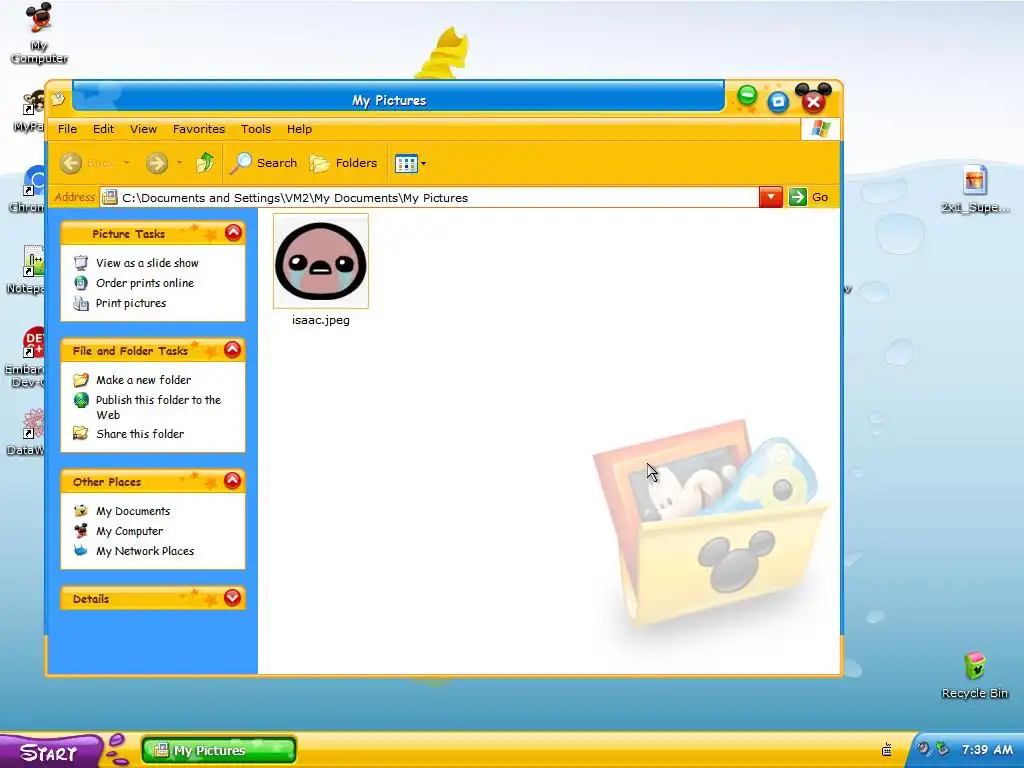1024x768 pixels.
Task: Click Share this folder link
Action: pos(140,434)
